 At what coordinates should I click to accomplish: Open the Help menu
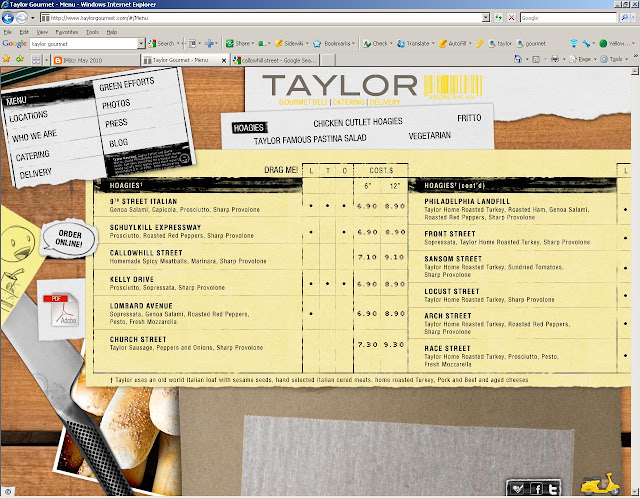(111, 32)
